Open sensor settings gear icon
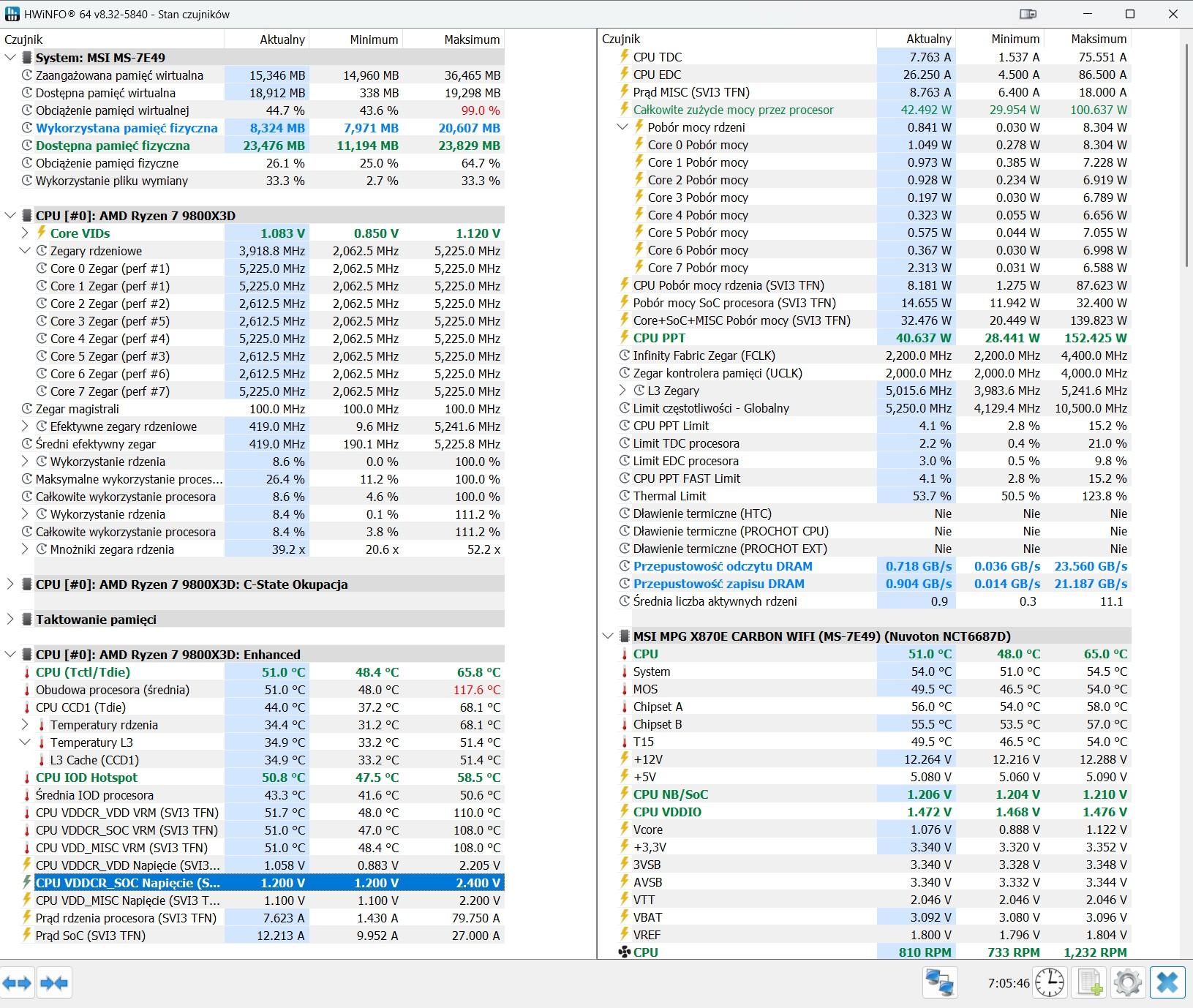 coord(1128,982)
